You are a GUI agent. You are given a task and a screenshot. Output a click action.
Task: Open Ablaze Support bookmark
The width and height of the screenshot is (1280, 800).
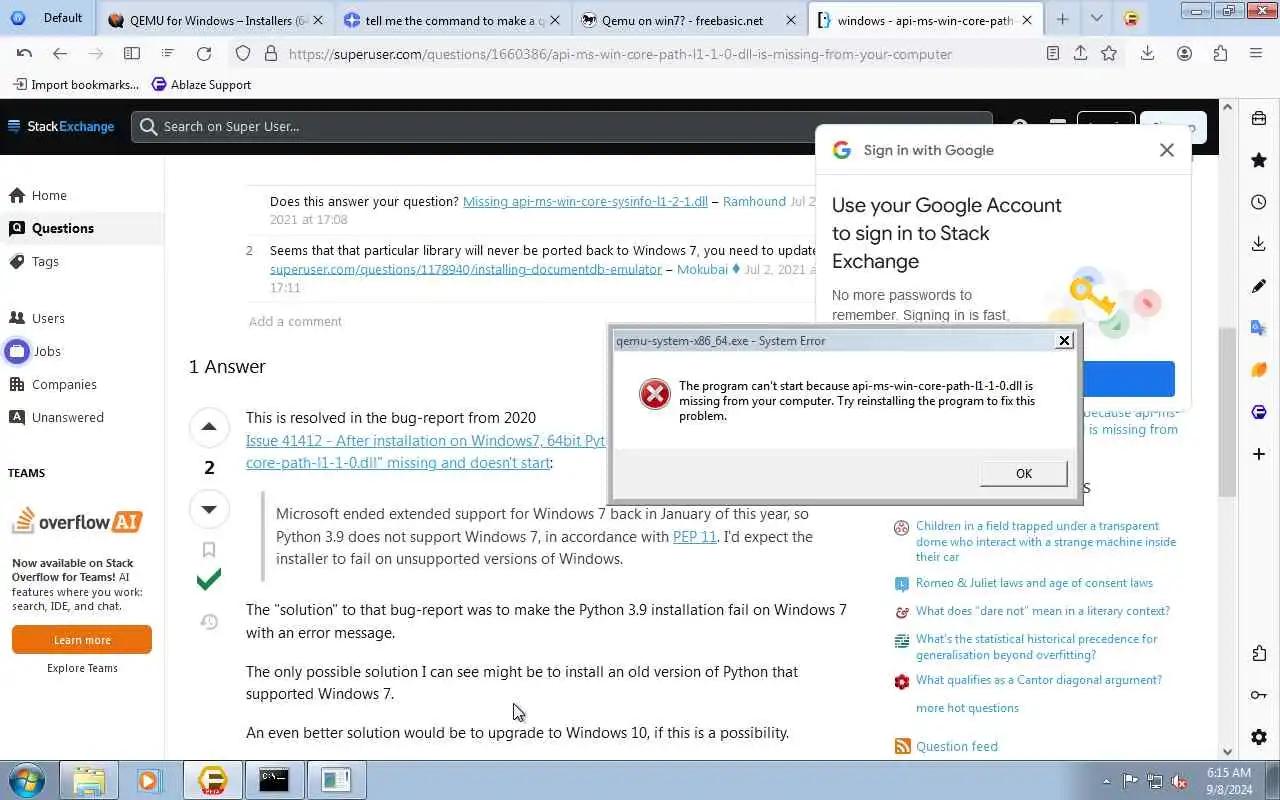click(x=201, y=85)
